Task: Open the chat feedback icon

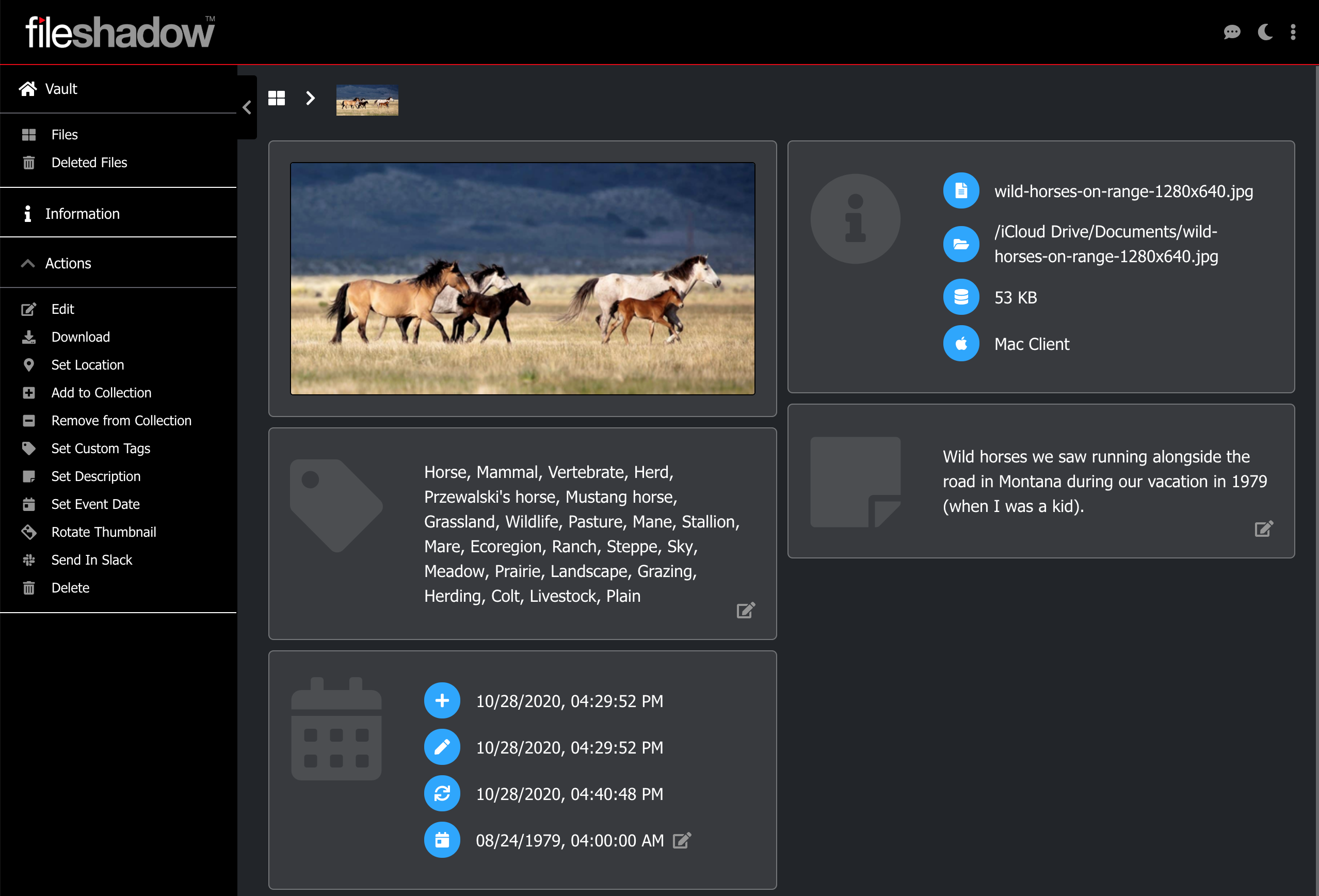Action: pyautogui.click(x=1232, y=33)
